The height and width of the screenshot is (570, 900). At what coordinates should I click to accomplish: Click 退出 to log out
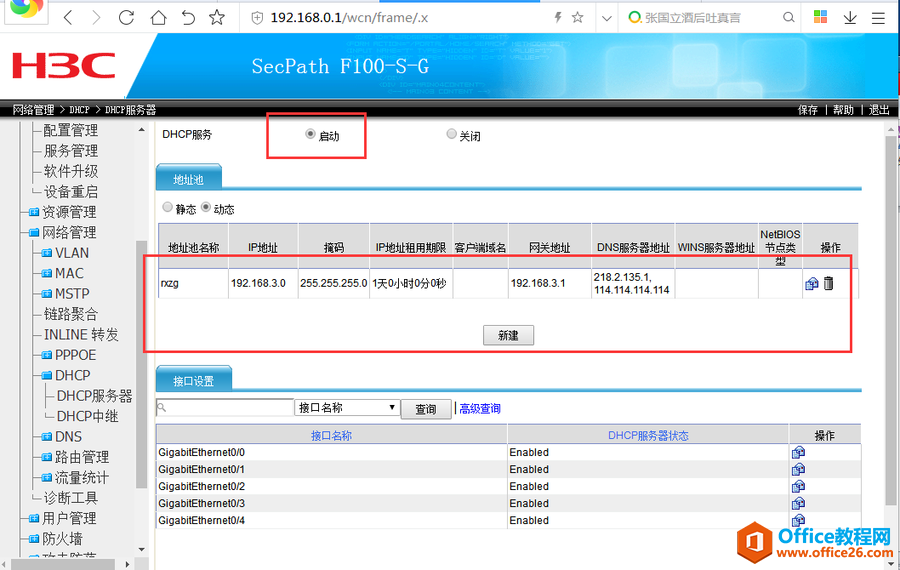coord(879,110)
